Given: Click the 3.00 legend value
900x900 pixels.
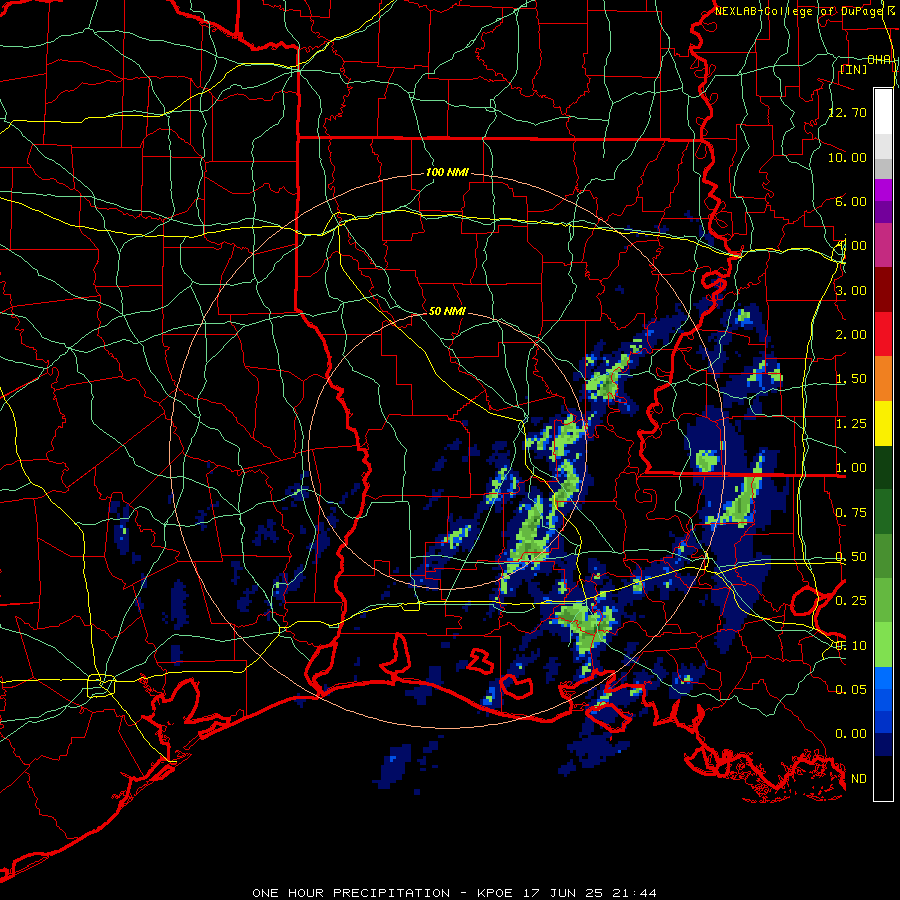Looking at the screenshot, I should pyautogui.click(x=851, y=290).
